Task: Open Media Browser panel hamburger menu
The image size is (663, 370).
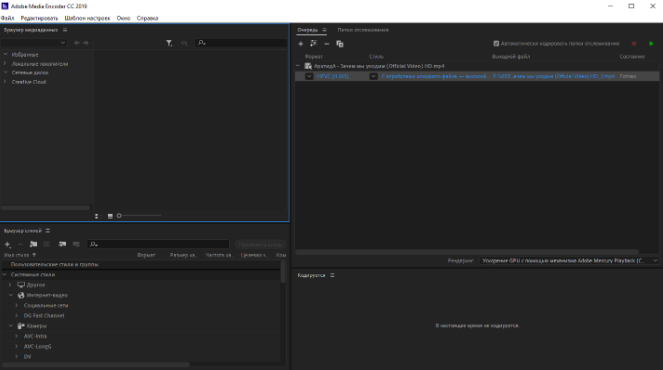Action: pos(65,30)
